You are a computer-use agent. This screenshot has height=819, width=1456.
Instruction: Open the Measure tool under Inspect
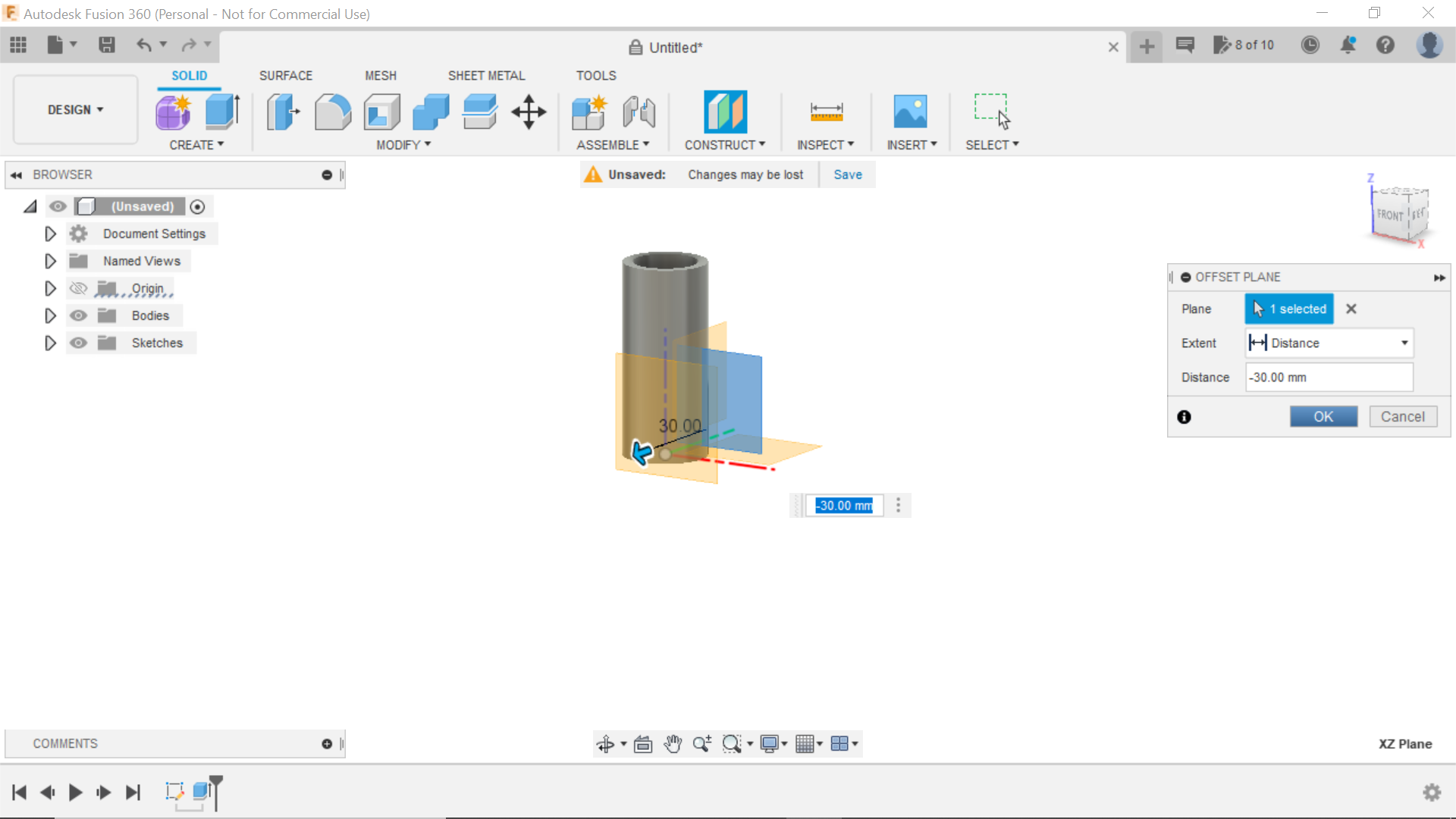(827, 111)
